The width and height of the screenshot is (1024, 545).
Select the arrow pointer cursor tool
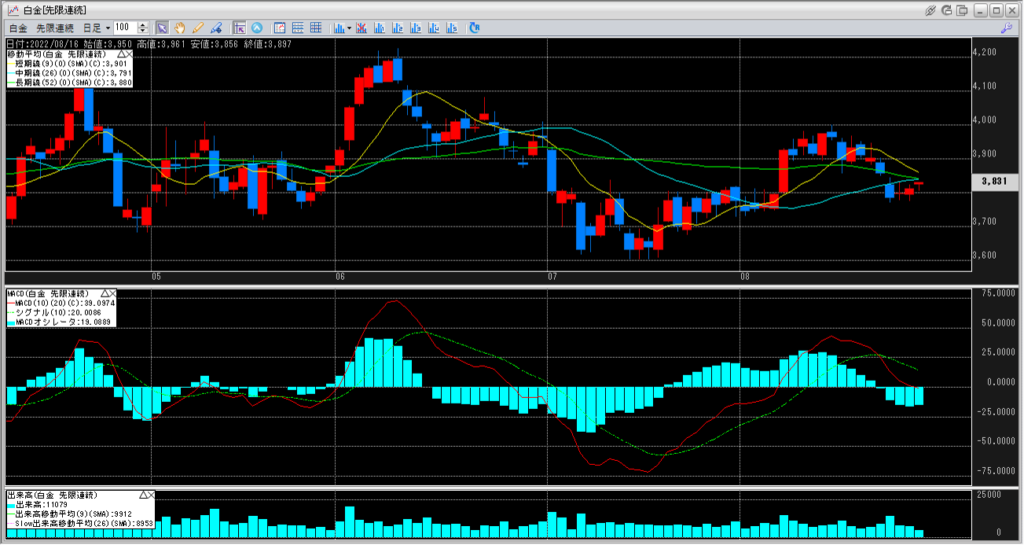[x=162, y=28]
